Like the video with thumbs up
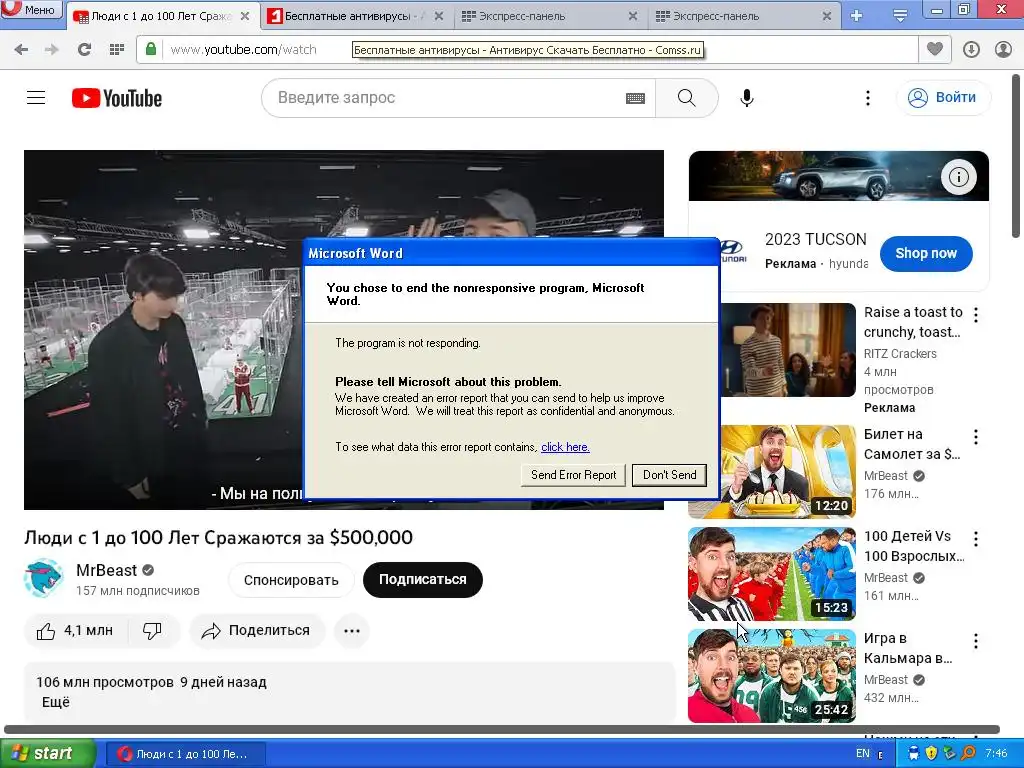 (75, 631)
